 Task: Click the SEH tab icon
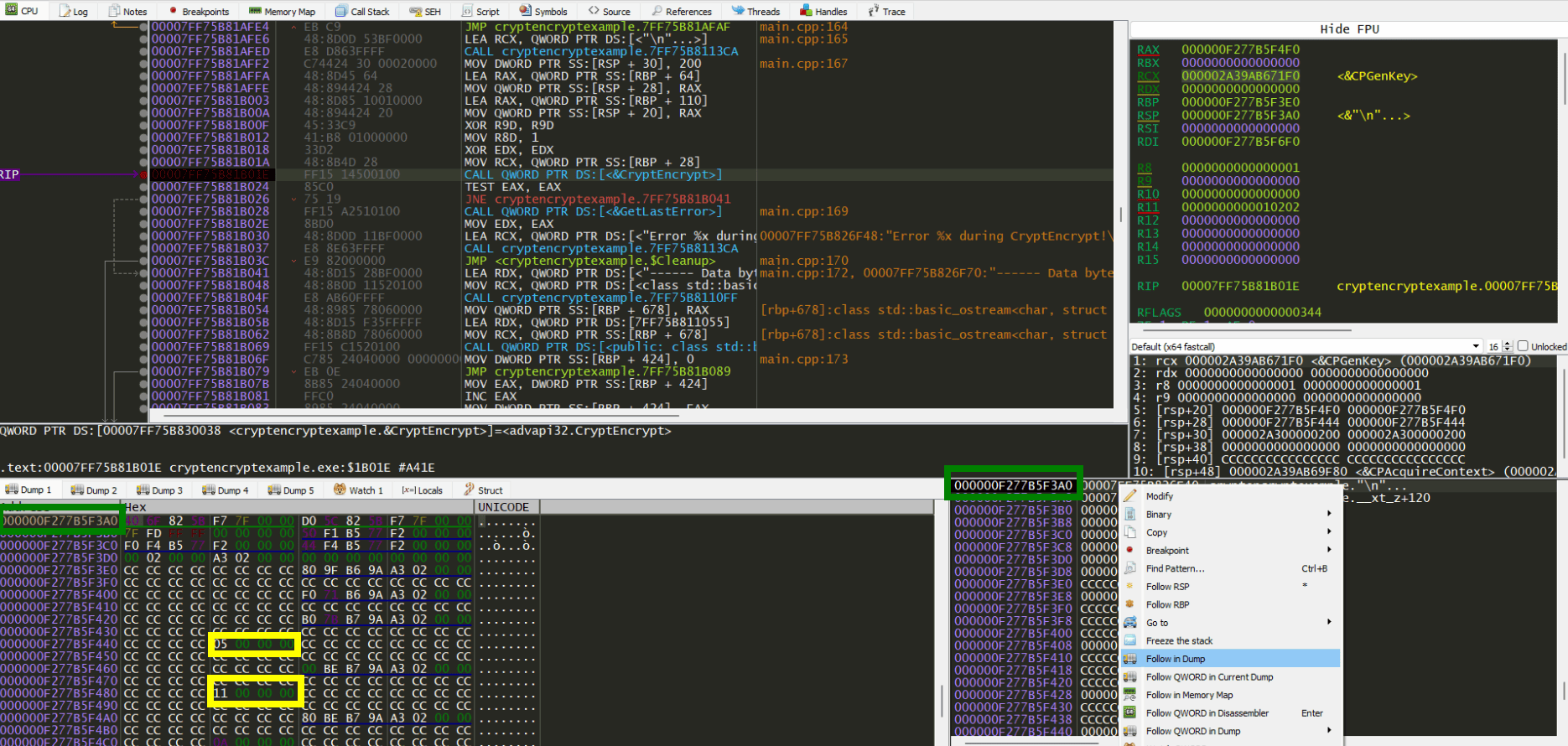(x=416, y=11)
